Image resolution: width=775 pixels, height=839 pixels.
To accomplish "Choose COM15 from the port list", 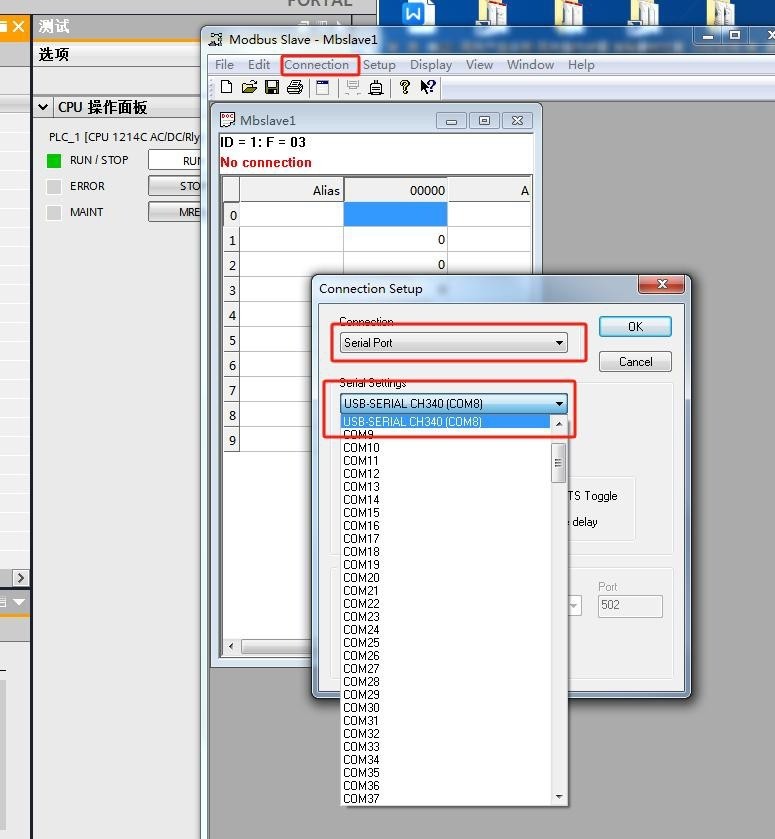I will (x=445, y=513).
